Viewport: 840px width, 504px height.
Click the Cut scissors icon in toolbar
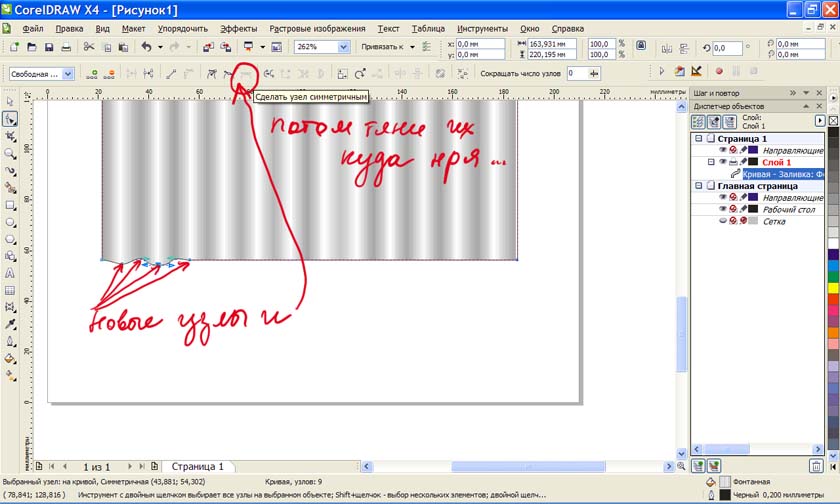coord(89,47)
